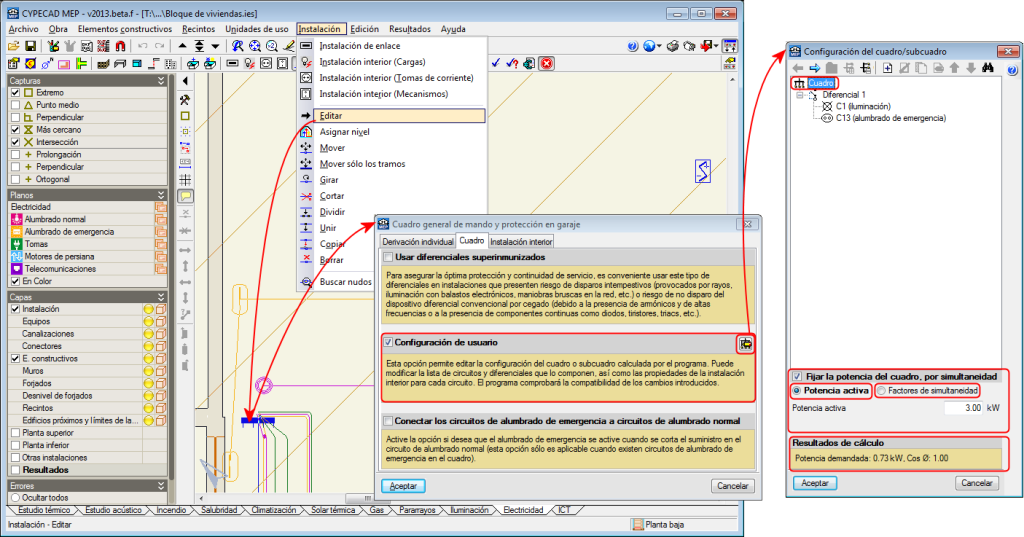
Task: Select C1 (iluminación) tree item
Action: click(863, 106)
